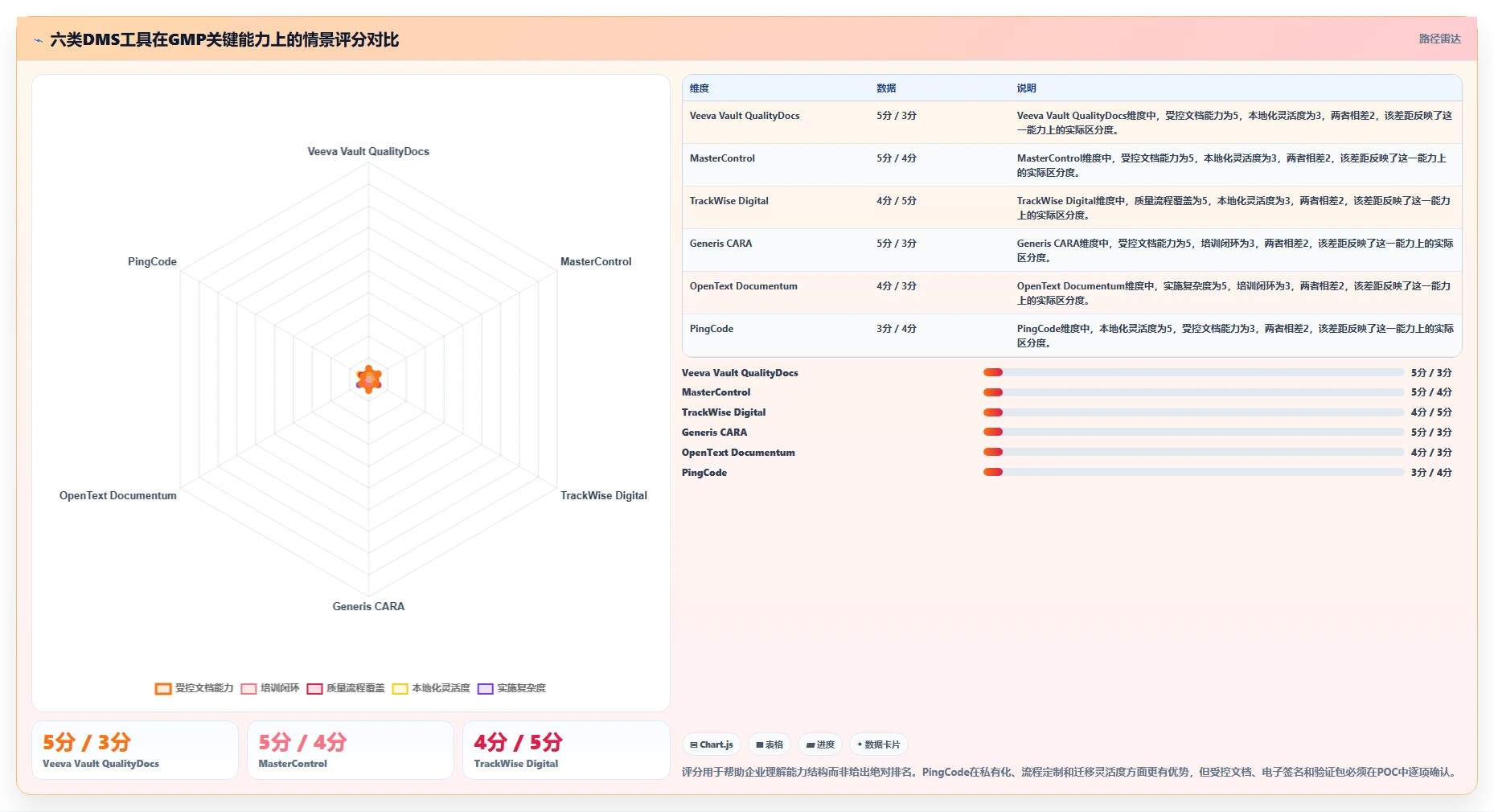Click the Chart.js tag chip
This screenshot has width=1494, height=812.
point(712,744)
